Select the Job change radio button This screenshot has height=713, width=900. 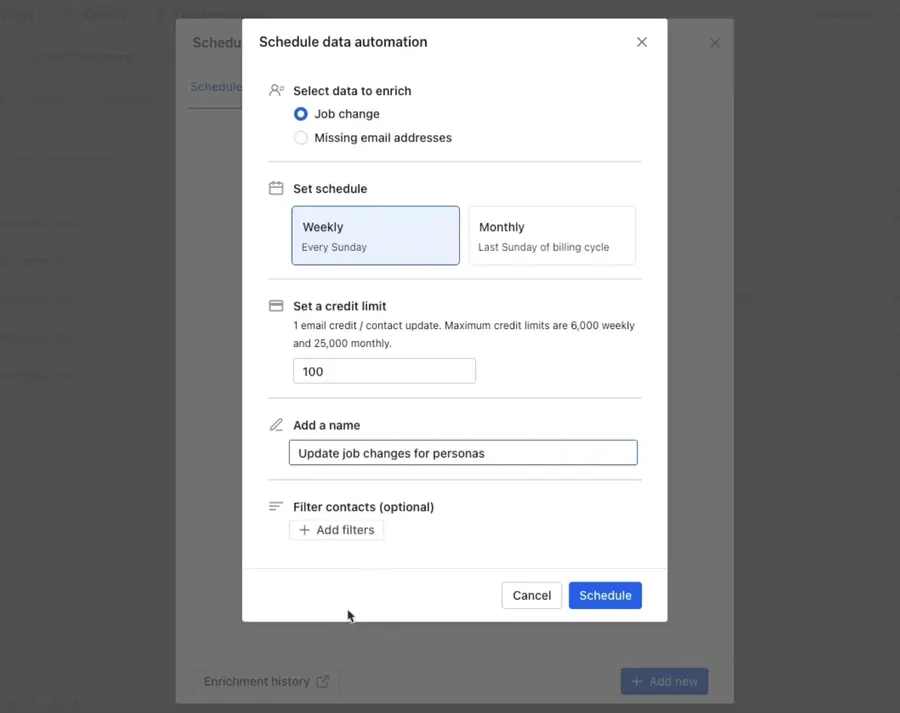coord(300,113)
